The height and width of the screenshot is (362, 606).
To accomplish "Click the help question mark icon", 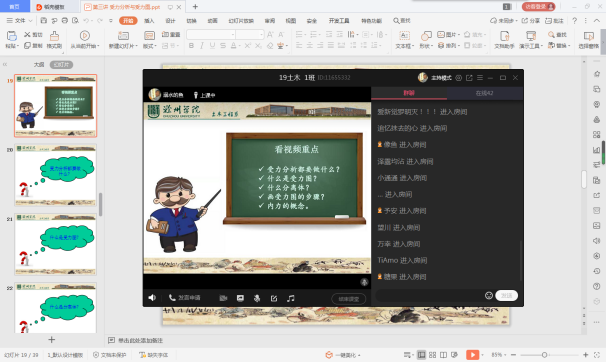I will coord(575,20).
